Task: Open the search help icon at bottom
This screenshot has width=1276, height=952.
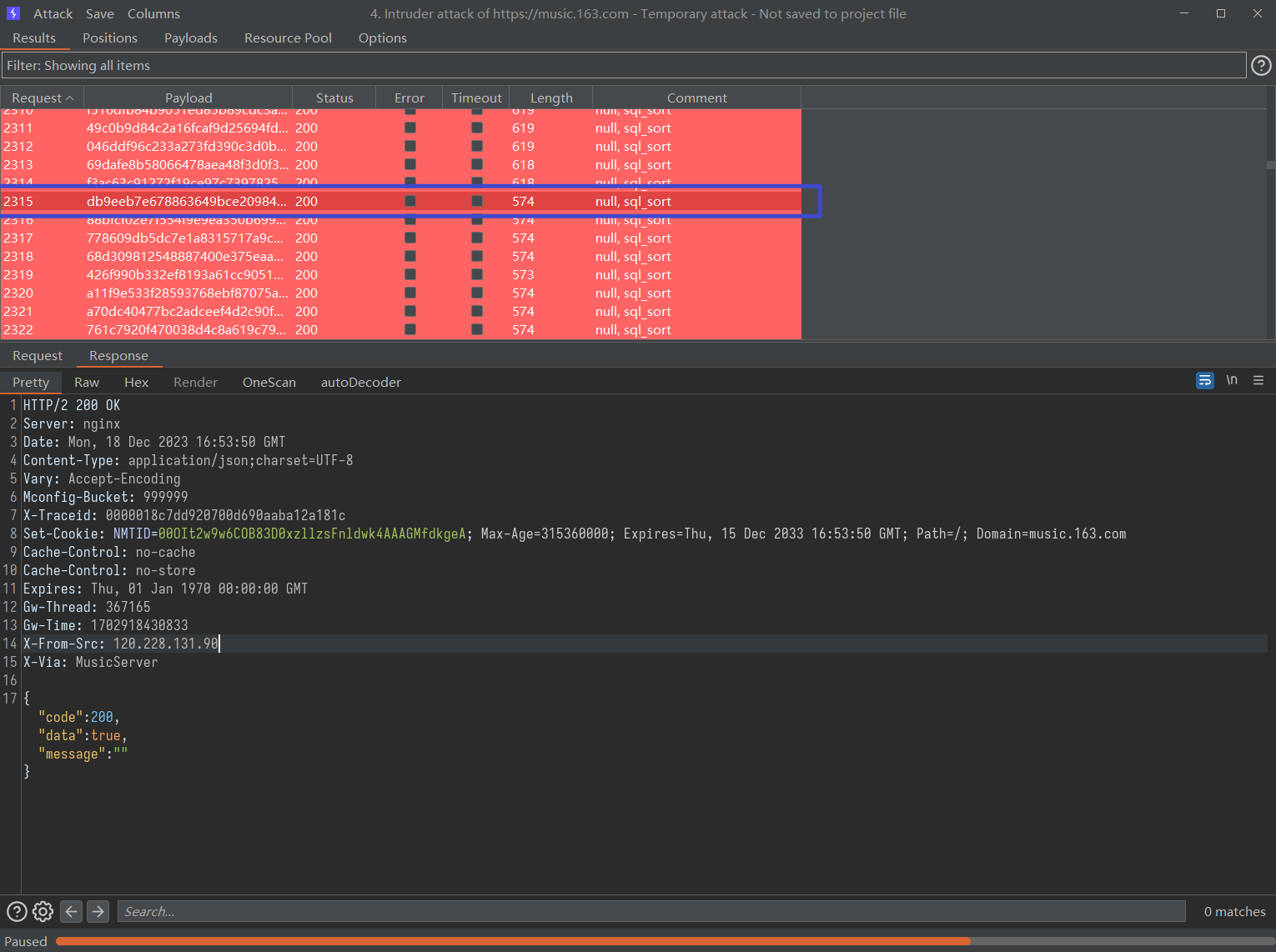Action: coord(17,911)
